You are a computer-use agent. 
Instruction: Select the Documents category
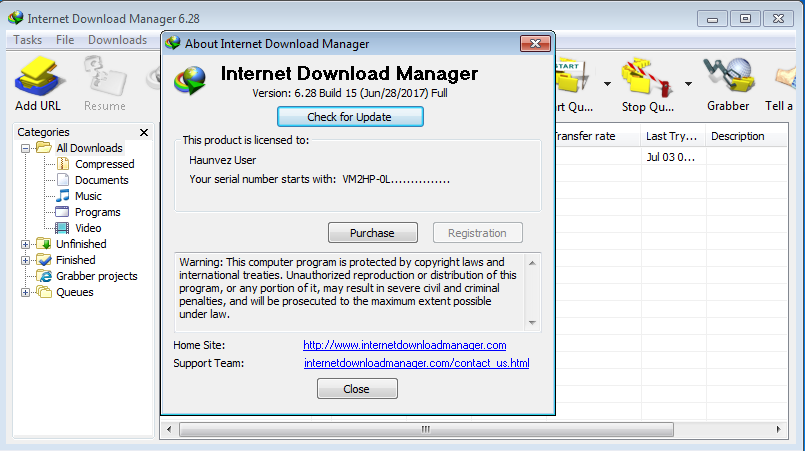point(102,180)
